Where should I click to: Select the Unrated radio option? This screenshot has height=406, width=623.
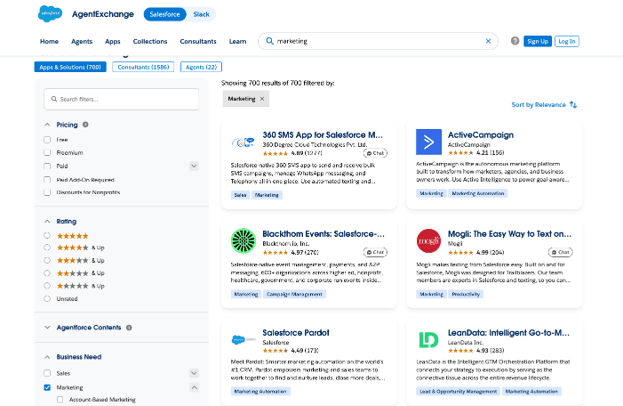click(47, 299)
